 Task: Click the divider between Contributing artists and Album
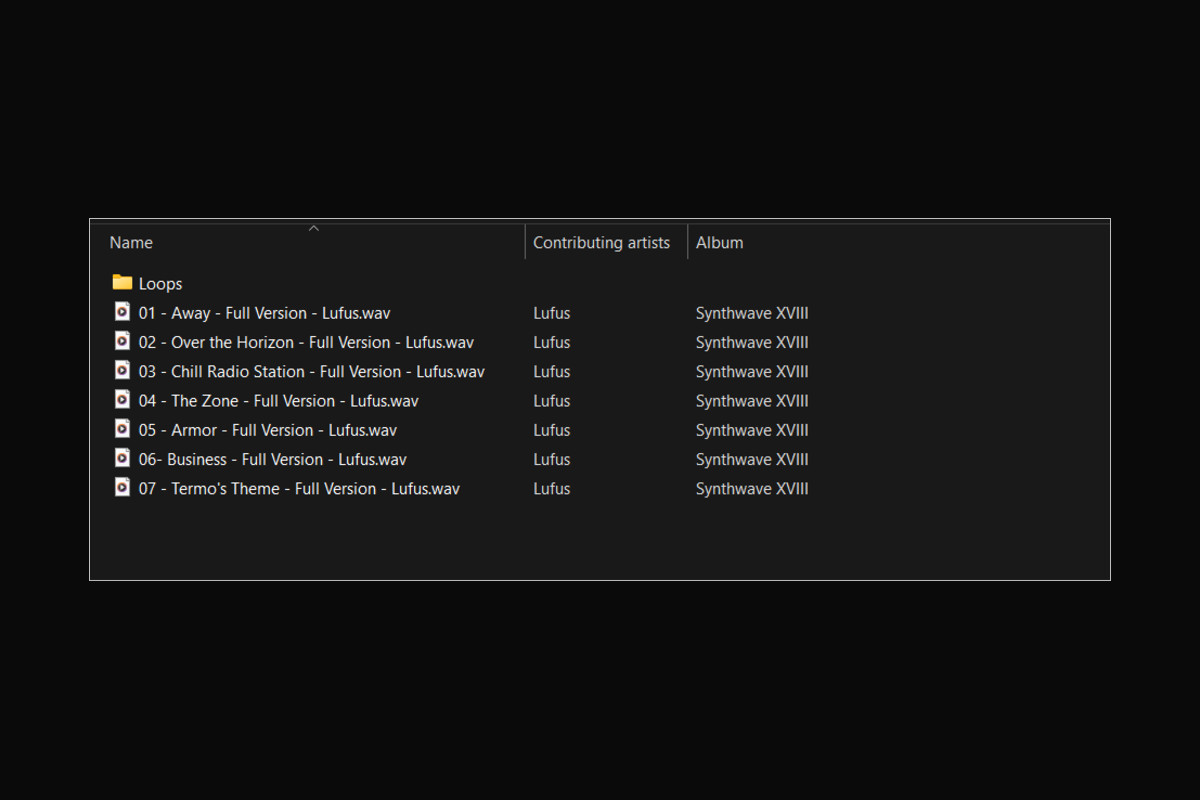coord(688,242)
